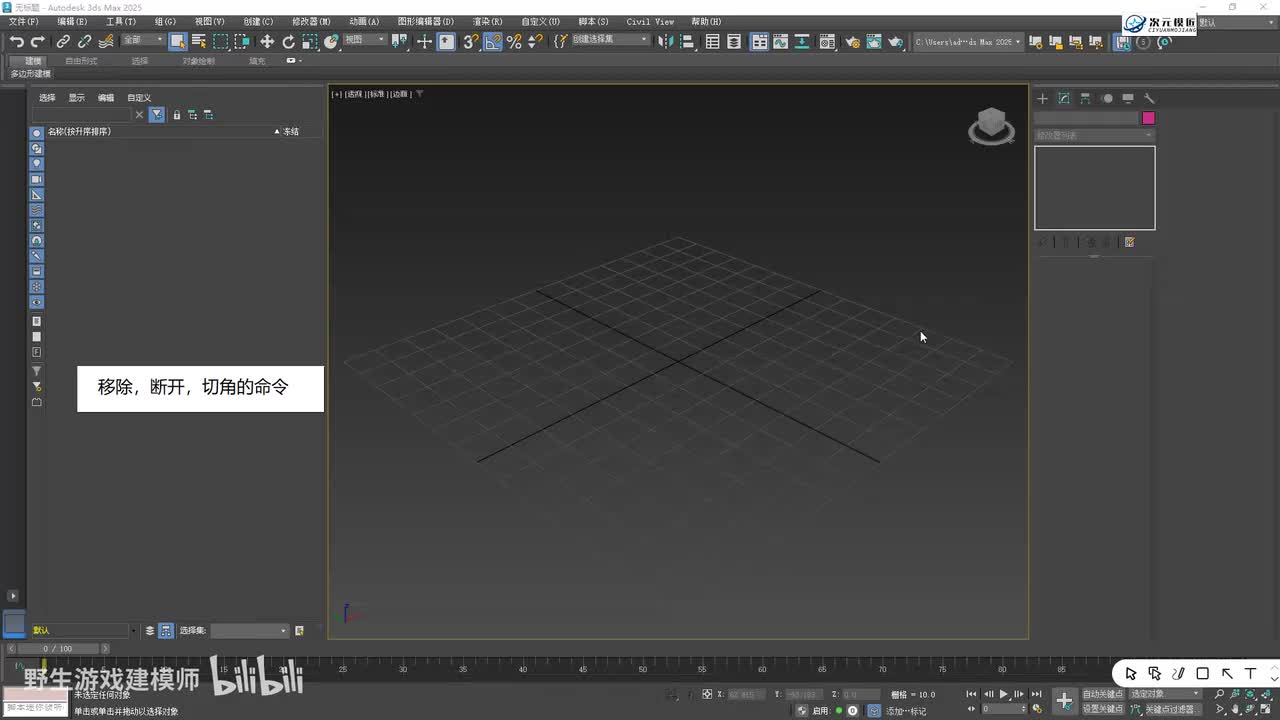Click the Mirror tool icon
The image size is (1280, 720).
(666, 41)
